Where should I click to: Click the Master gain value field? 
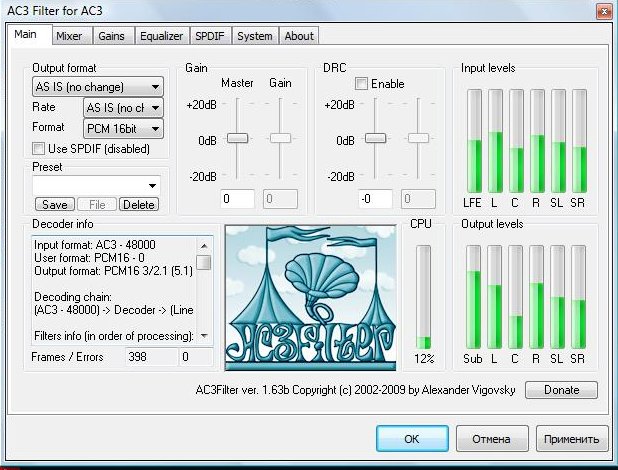(x=237, y=199)
